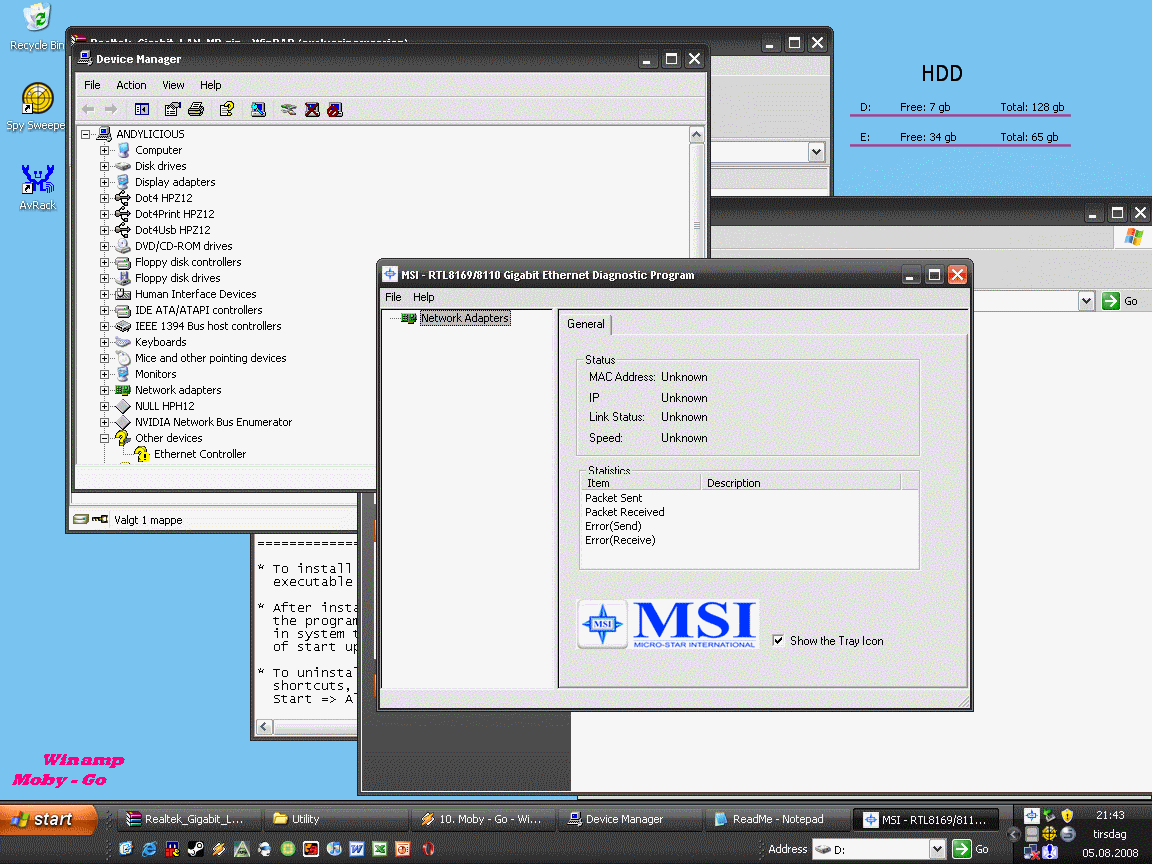
Task: Click the Show/Hide Console Tree toolbar icon
Action: click(x=142, y=109)
